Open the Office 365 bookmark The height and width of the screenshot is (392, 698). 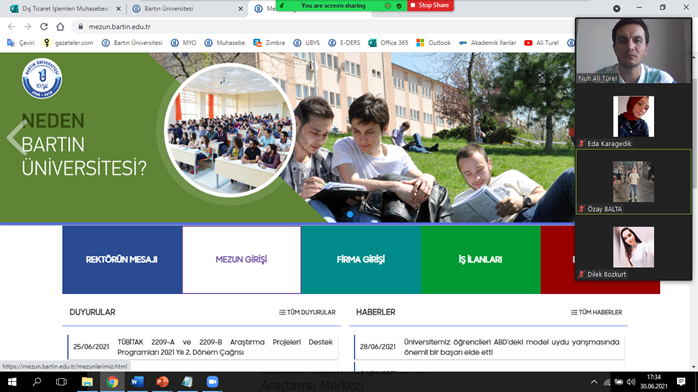click(x=388, y=43)
